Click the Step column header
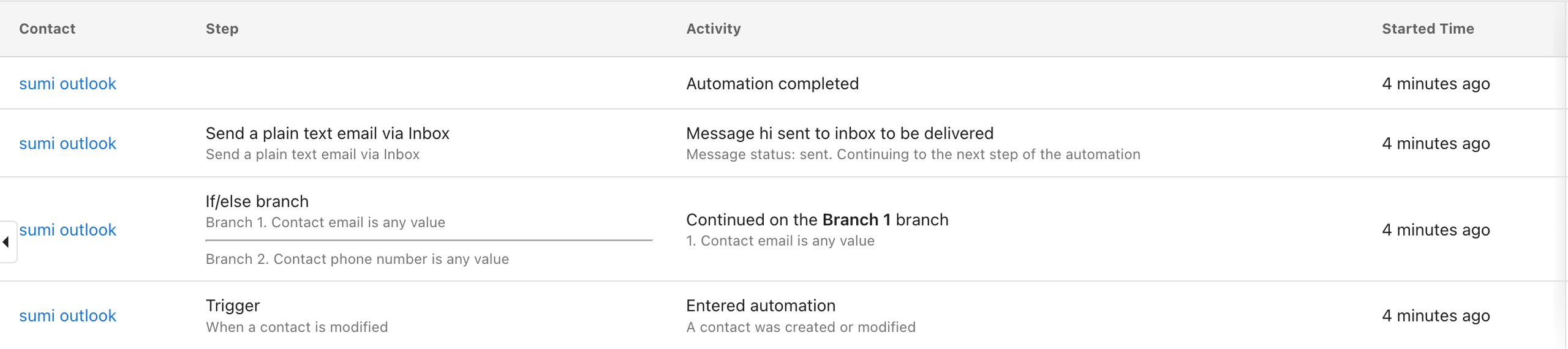 [x=222, y=29]
